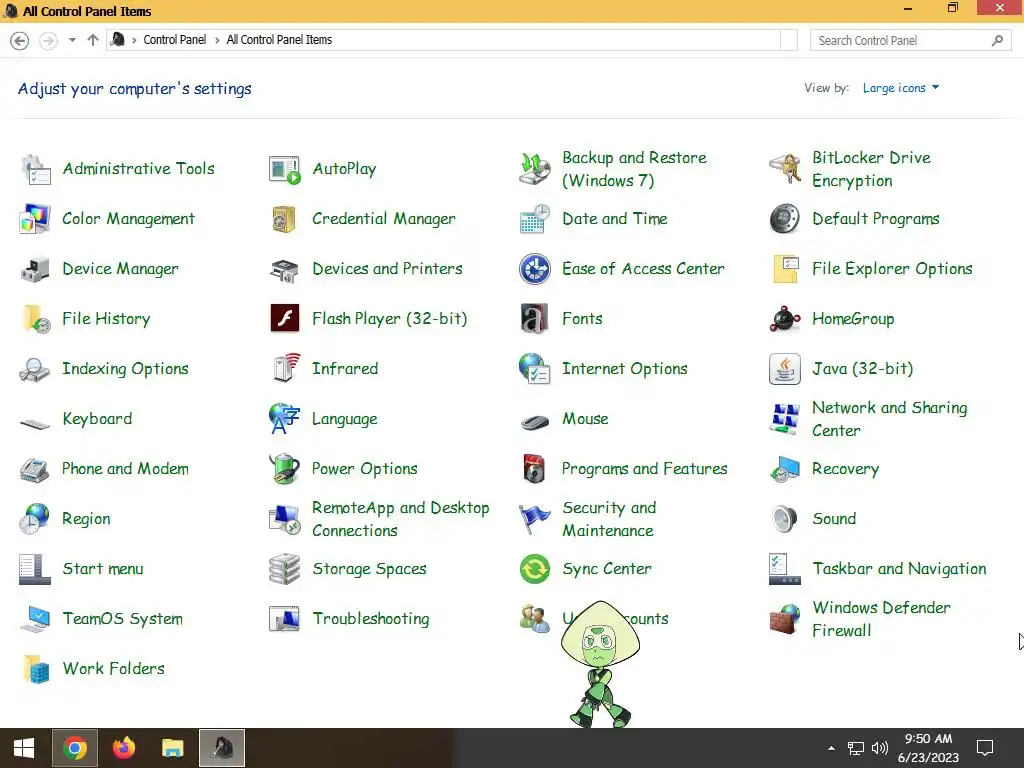This screenshot has height=768, width=1024.
Task: Click the Sound speaker icon
Action: (785, 519)
